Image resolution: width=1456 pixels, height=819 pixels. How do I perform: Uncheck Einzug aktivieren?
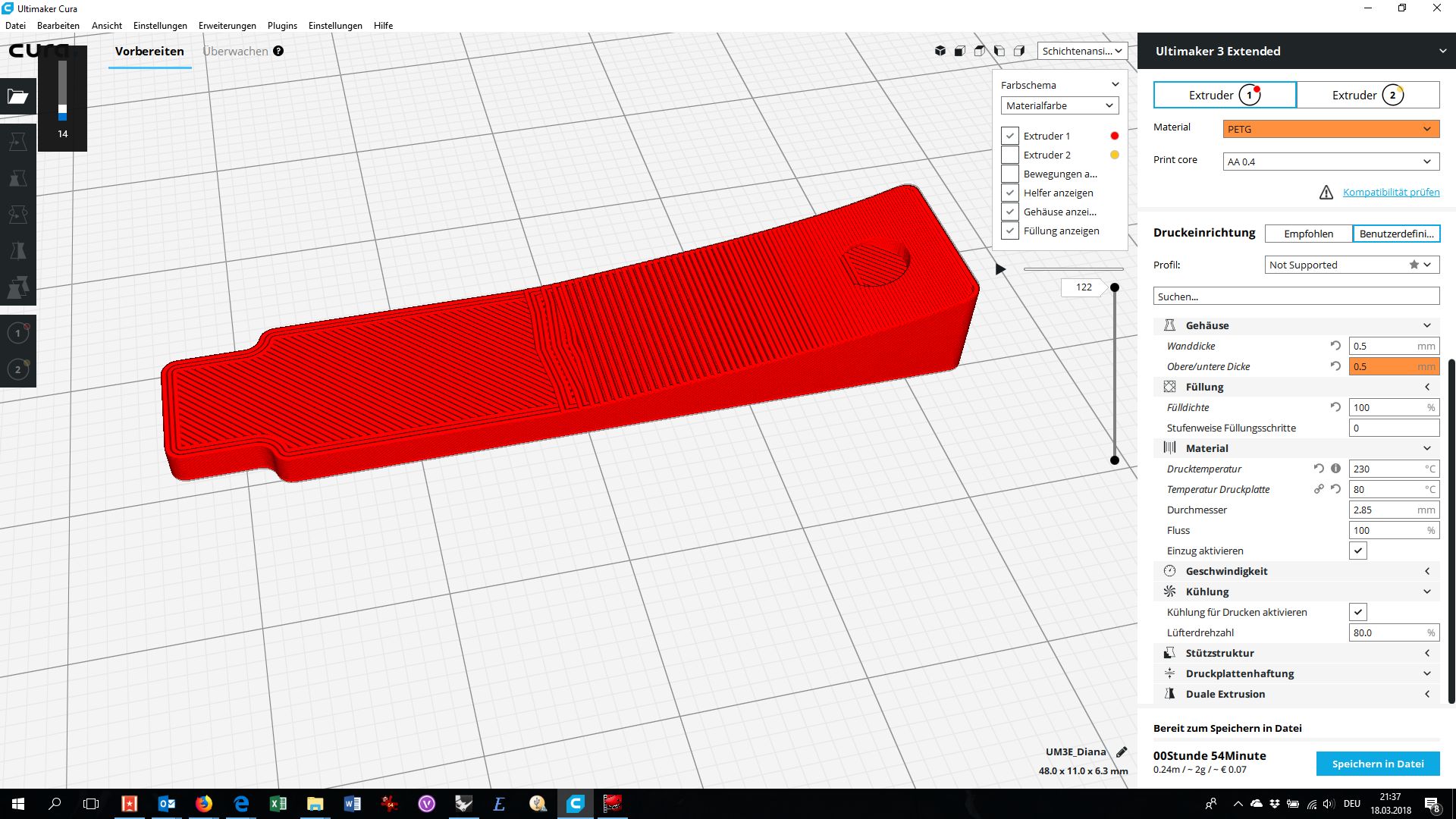point(1358,551)
